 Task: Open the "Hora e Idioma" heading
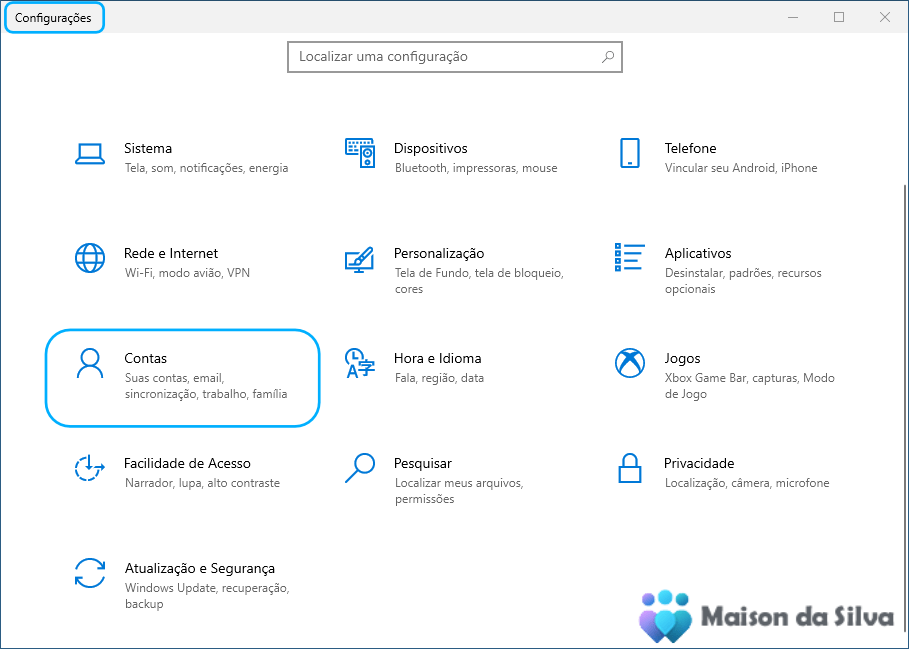click(x=438, y=358)
